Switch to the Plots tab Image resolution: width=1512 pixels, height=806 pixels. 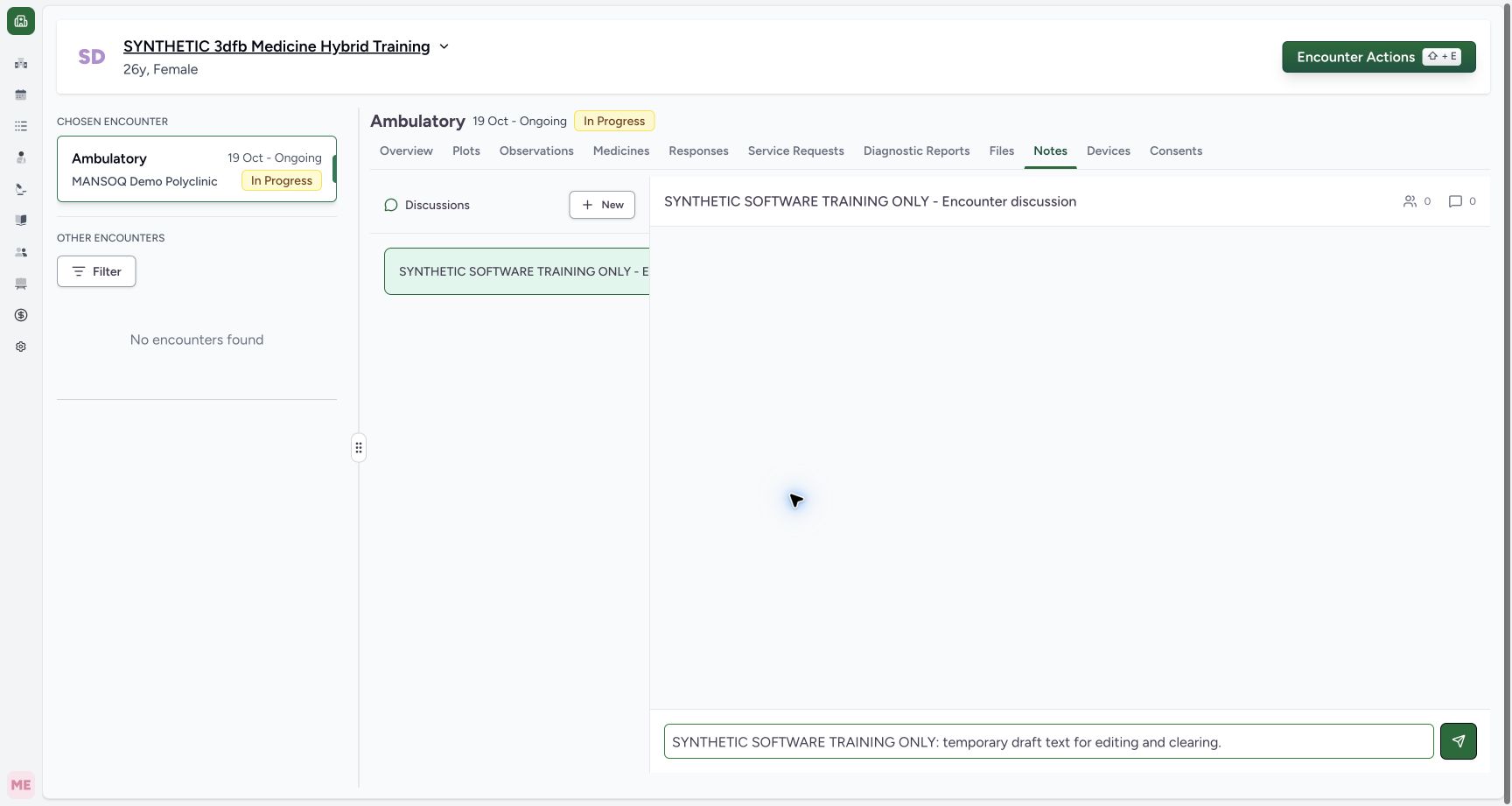466,151
